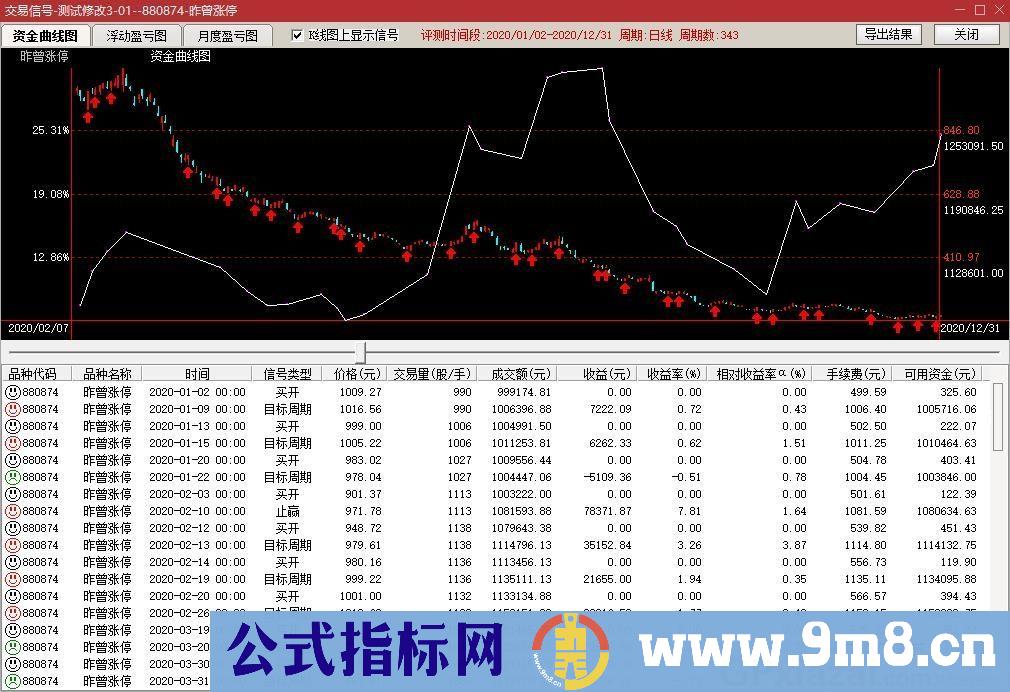Click the green sad-face icon of the 2020-01-22 row
This screenshot has width=1010, height=692.
13,477
